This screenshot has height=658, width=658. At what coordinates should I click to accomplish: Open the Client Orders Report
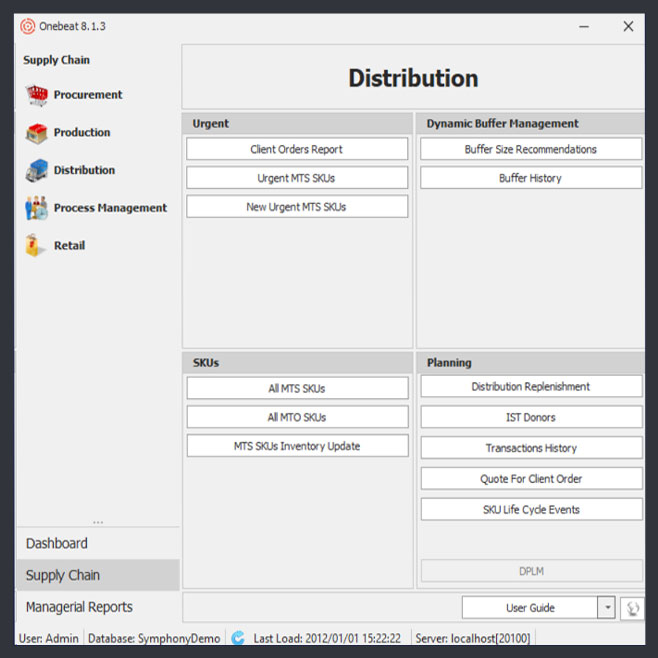point(297,149)
